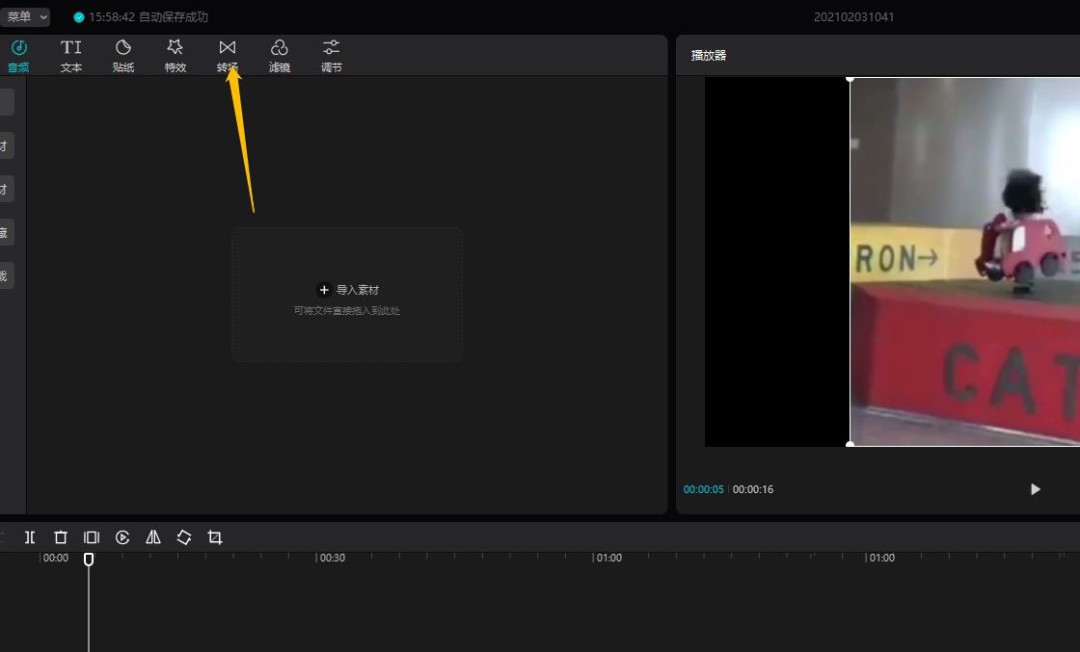
Task: Click the 导入素材 import button
Action: click(347, 290)
